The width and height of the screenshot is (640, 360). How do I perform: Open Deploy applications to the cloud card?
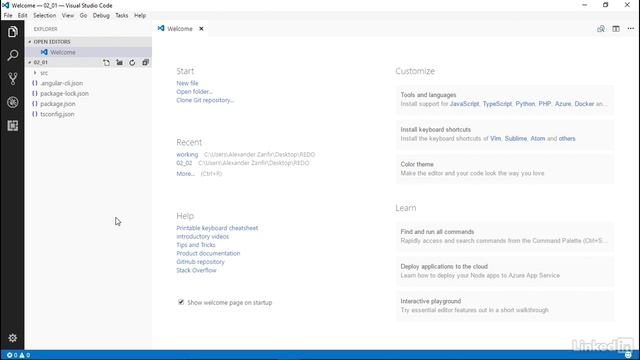click(504, 271)
